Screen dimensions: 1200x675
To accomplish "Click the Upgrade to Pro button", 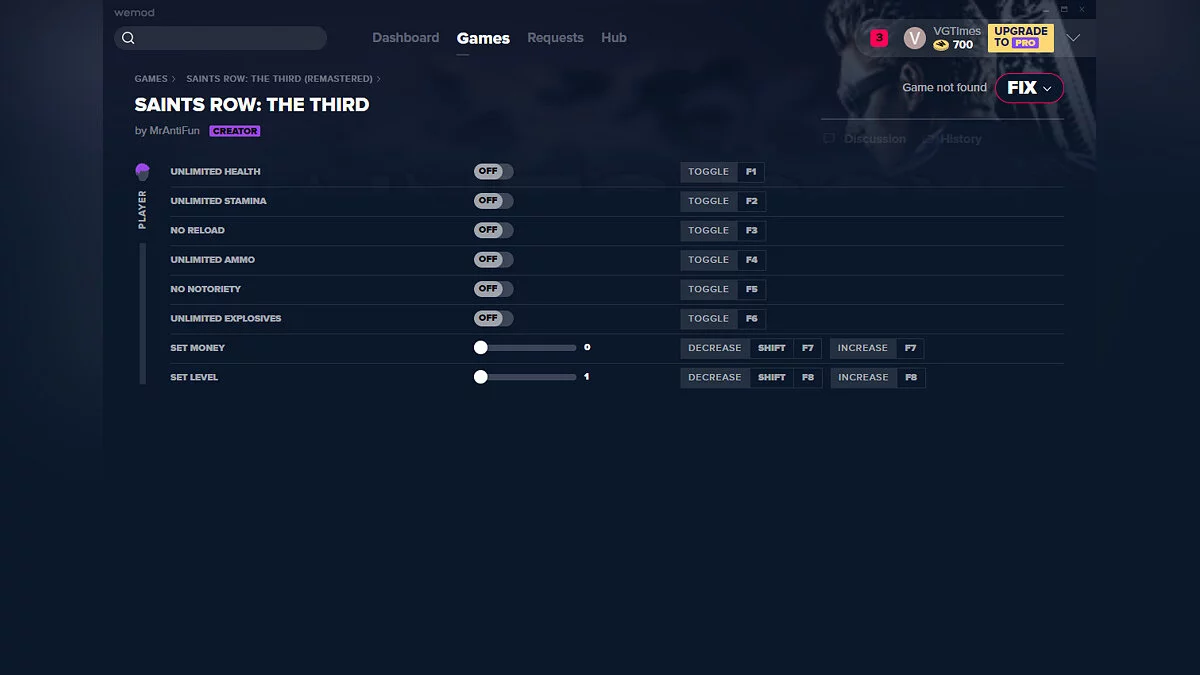I will 1020,38.
